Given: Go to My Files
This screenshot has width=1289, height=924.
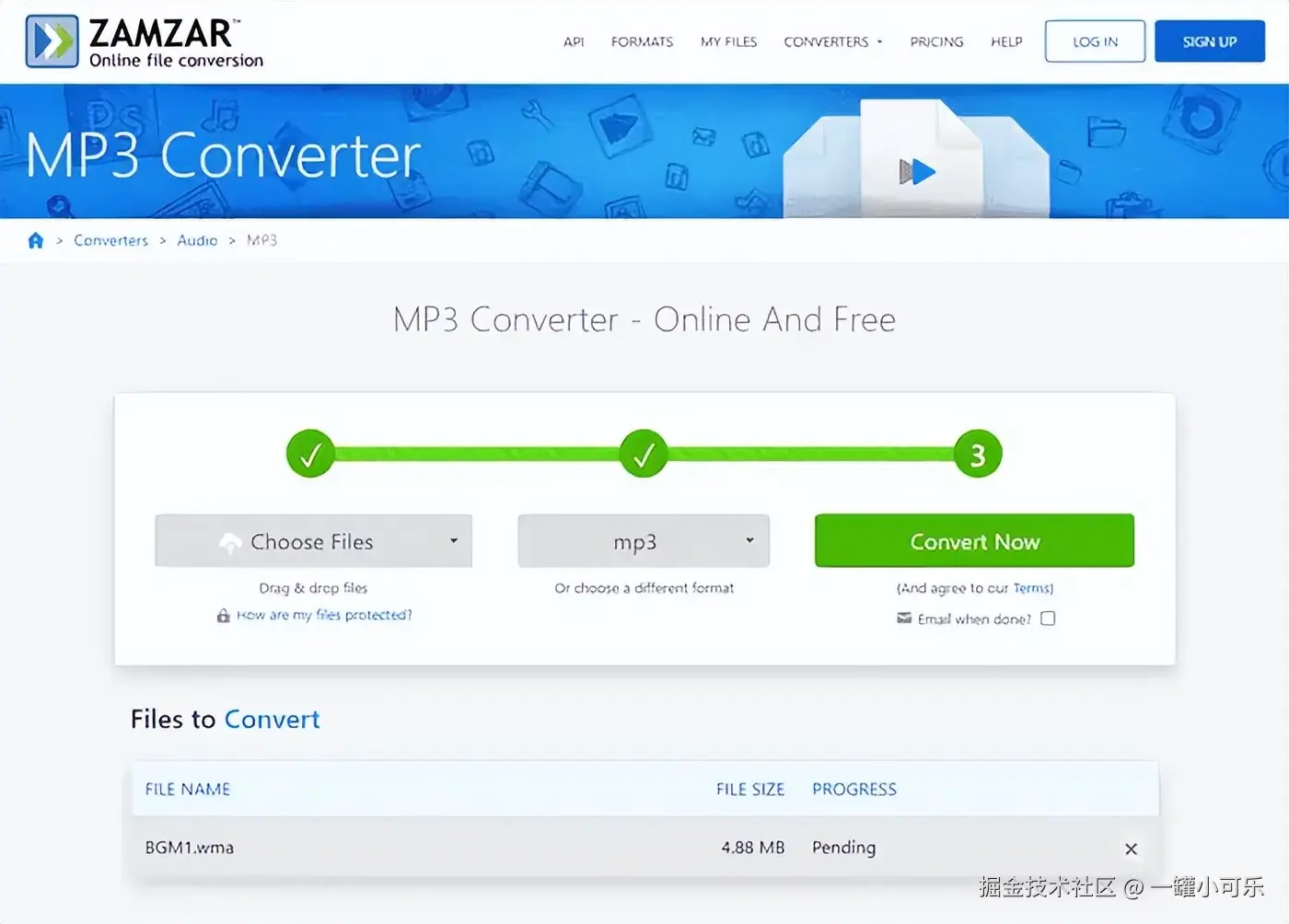Looking at the screenshot, I should pos(728,41).
